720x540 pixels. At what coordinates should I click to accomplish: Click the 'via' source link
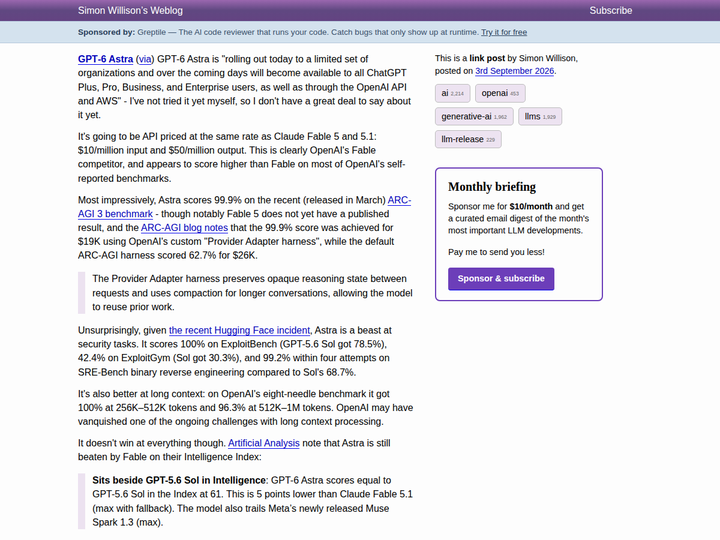click(145, 59)
